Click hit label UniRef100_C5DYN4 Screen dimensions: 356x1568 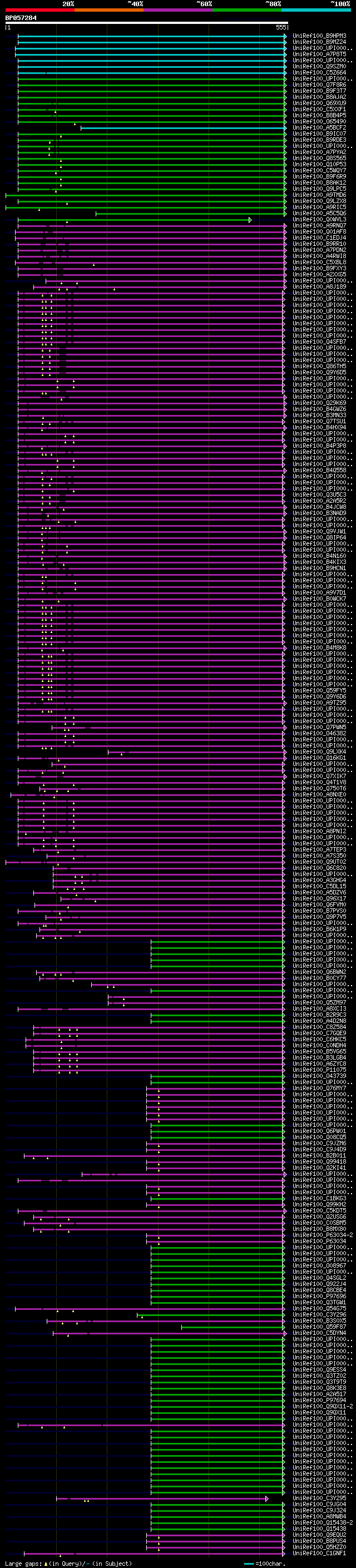coord(319,1333)
